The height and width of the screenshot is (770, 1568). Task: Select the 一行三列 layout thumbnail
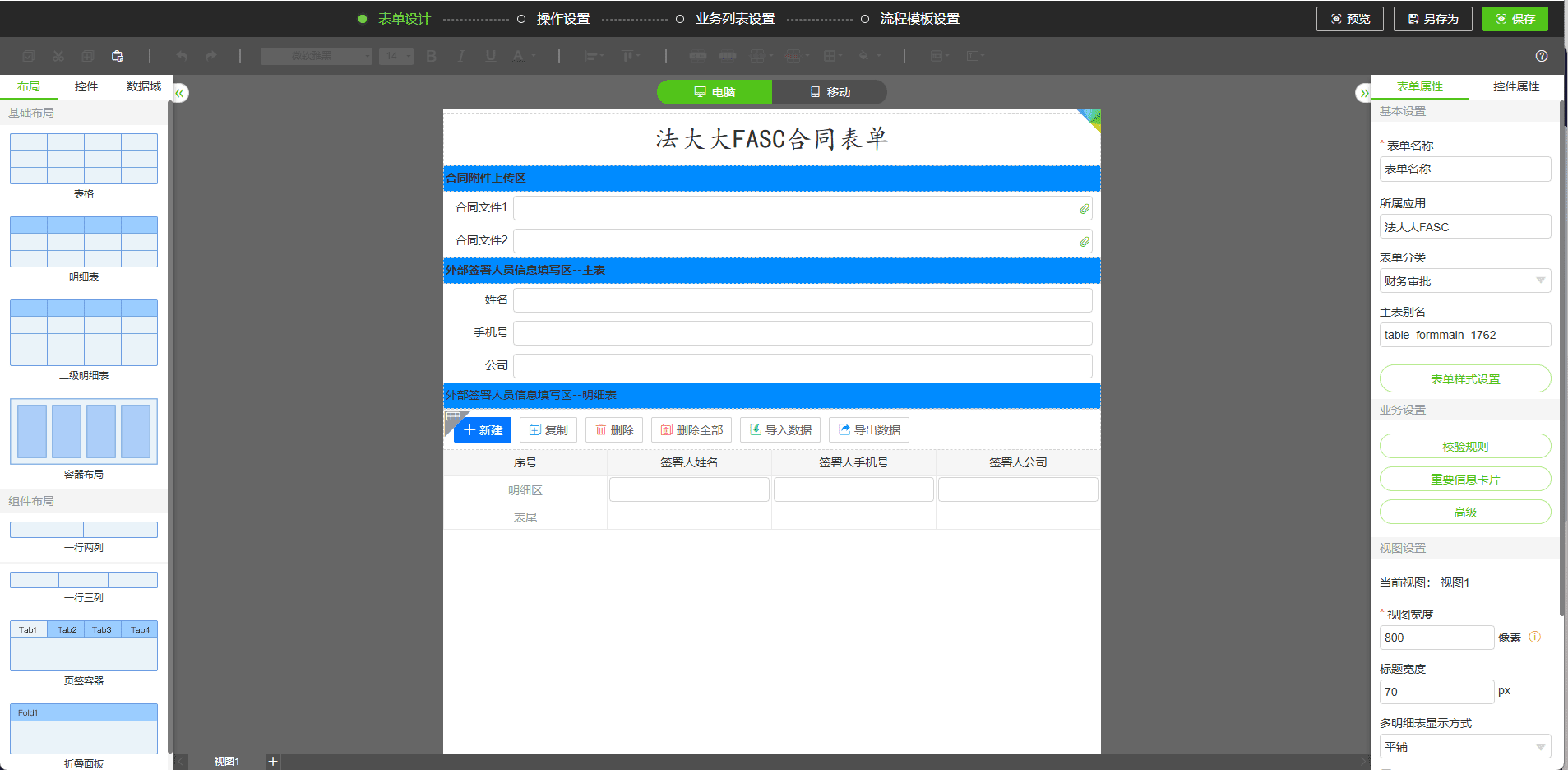(84, 580)
